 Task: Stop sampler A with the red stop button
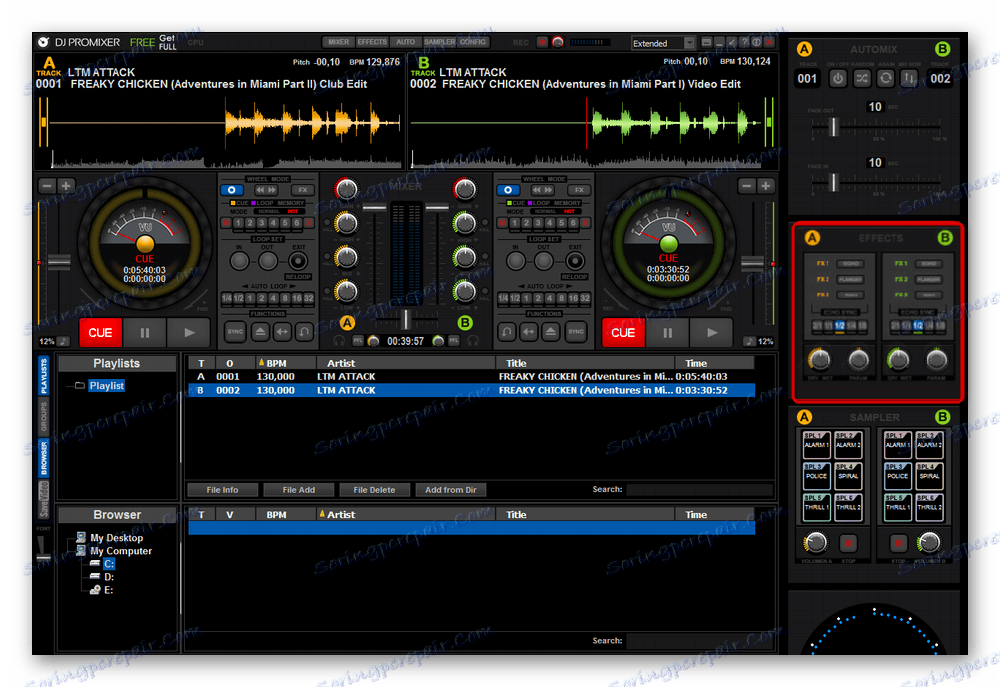coord(848,543)
